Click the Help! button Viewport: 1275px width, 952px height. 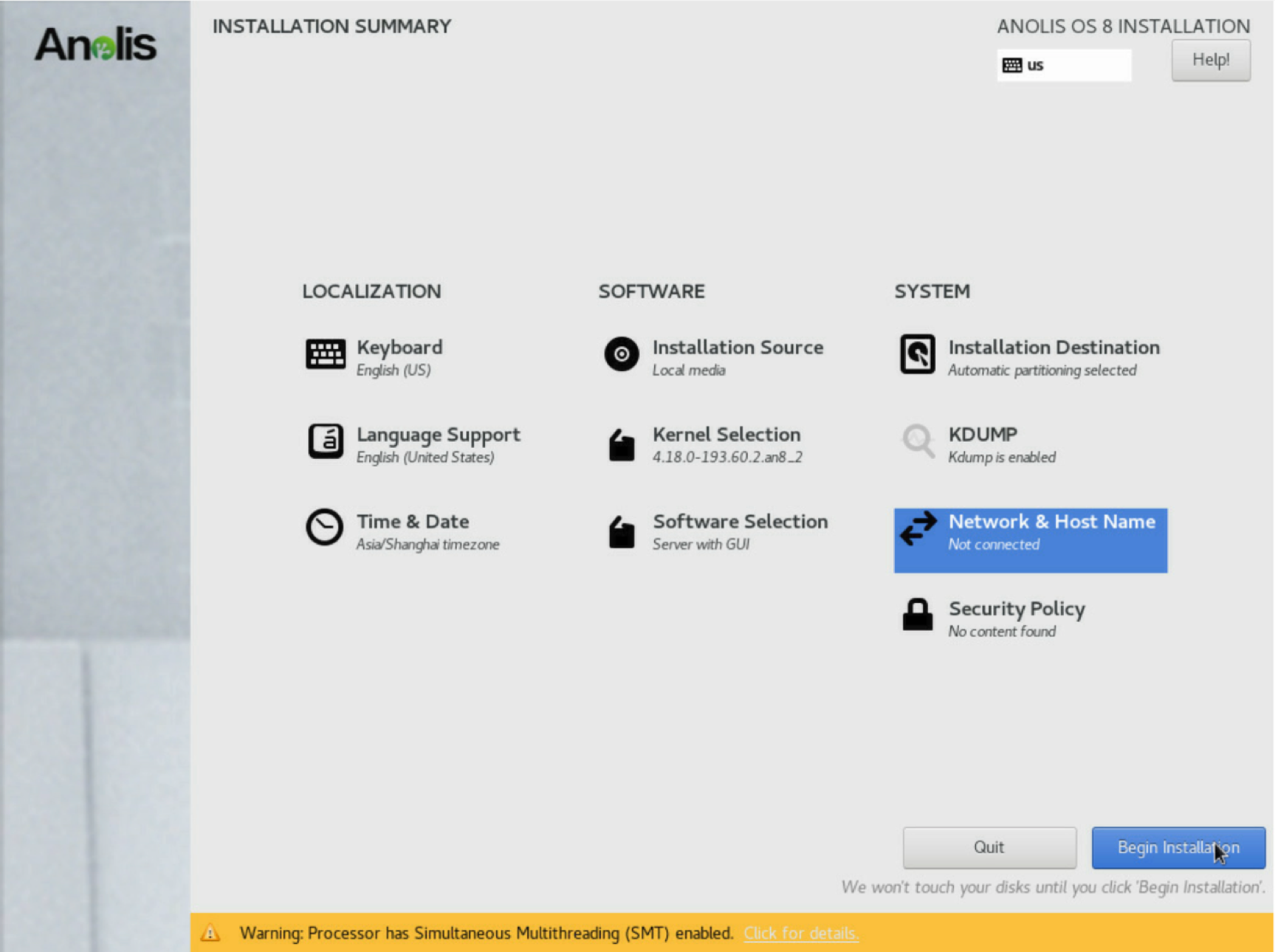[1211, 61]
